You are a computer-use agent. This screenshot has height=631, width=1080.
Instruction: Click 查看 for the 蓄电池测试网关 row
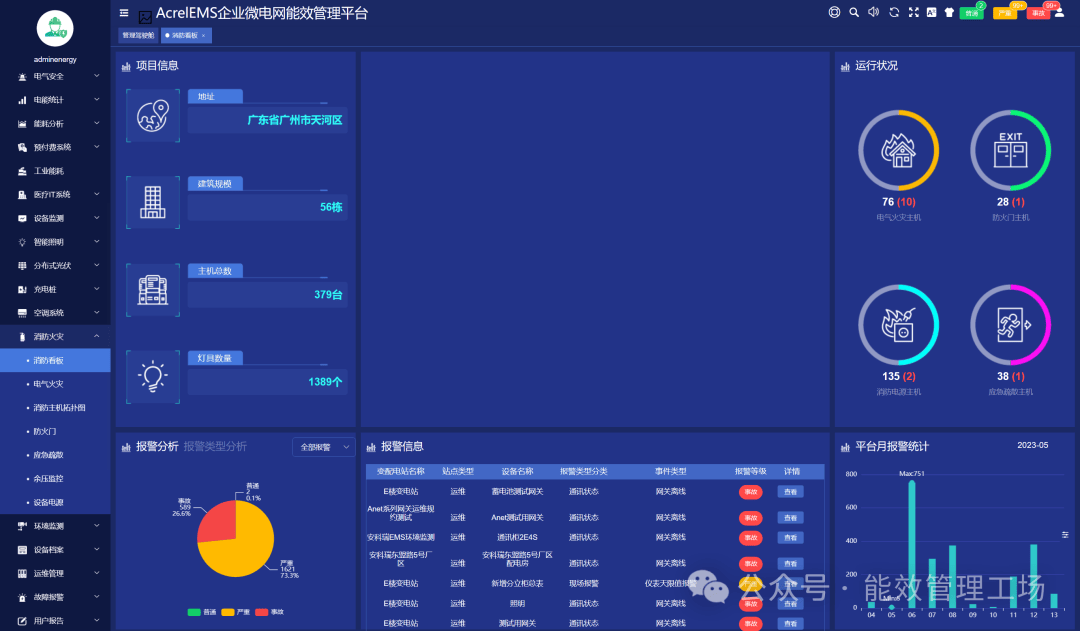click(x=790, y=492)
